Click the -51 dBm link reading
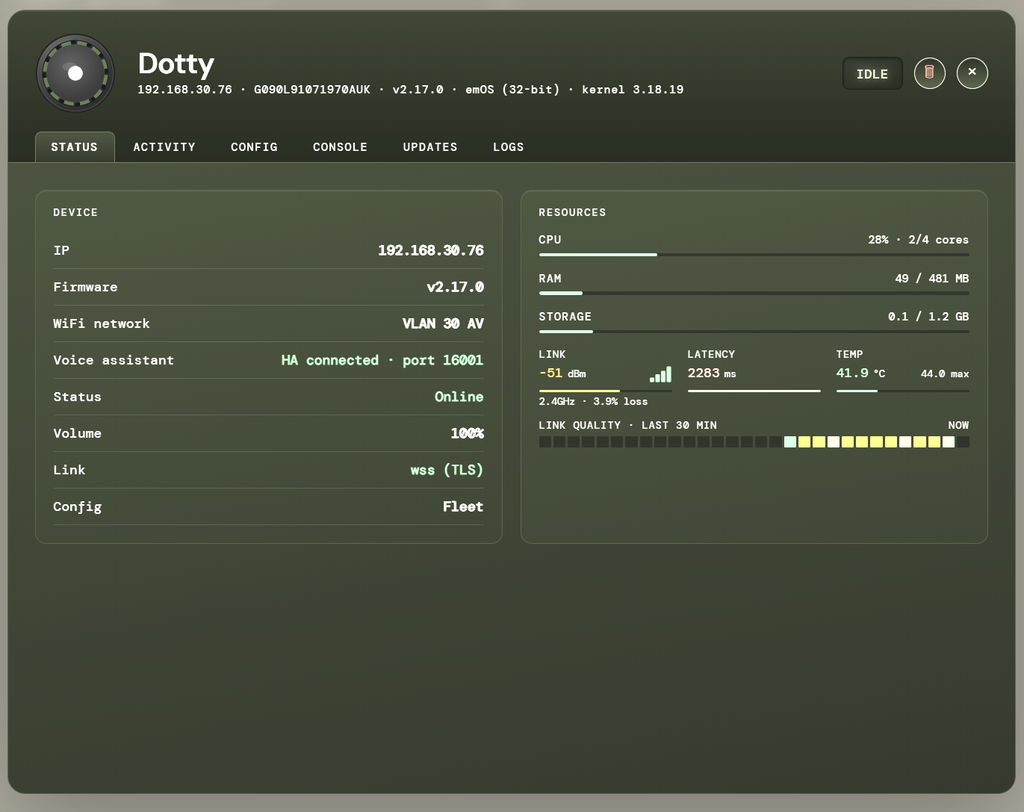 click(562, 373)
